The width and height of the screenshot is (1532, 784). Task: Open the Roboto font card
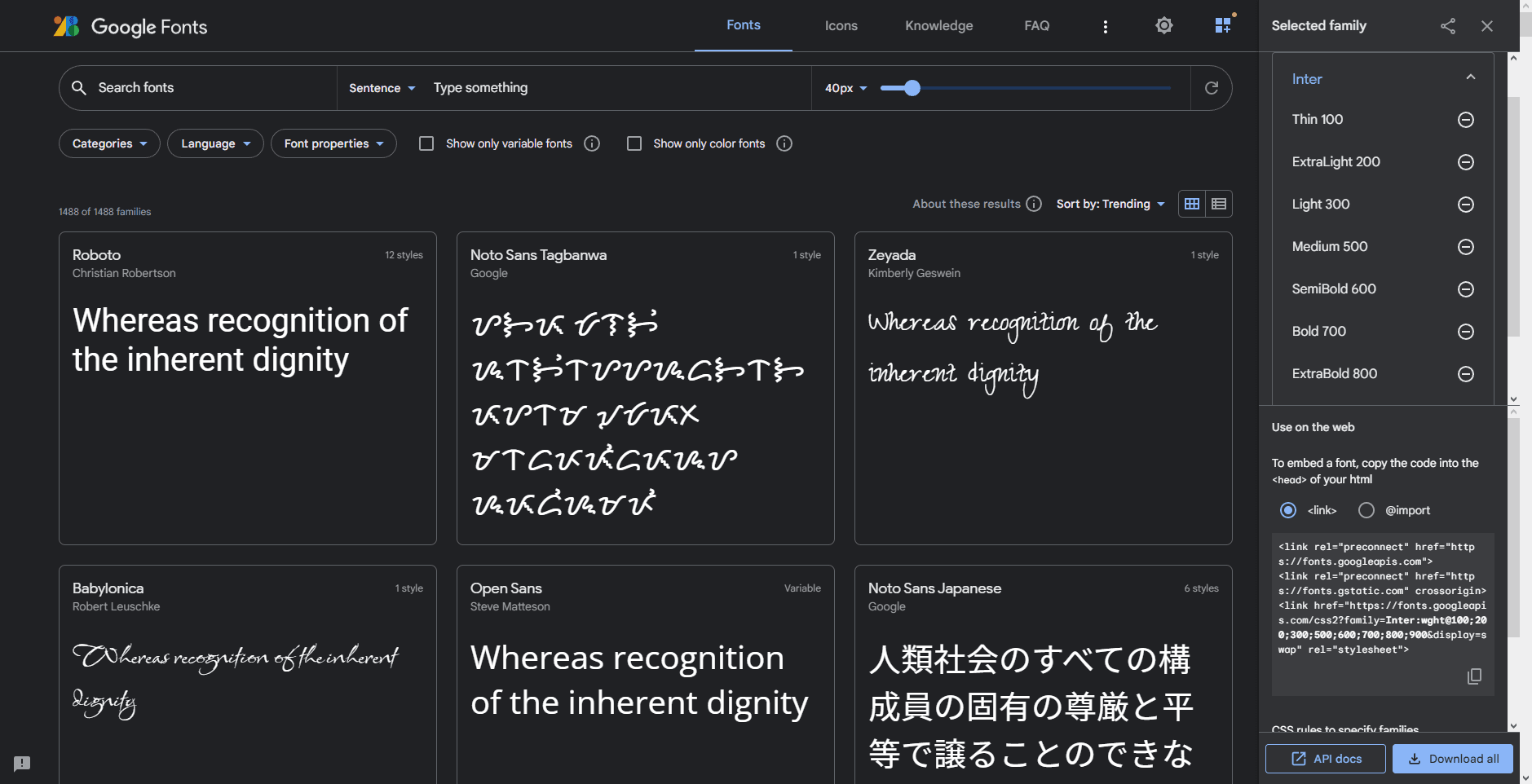click(248, 388)
